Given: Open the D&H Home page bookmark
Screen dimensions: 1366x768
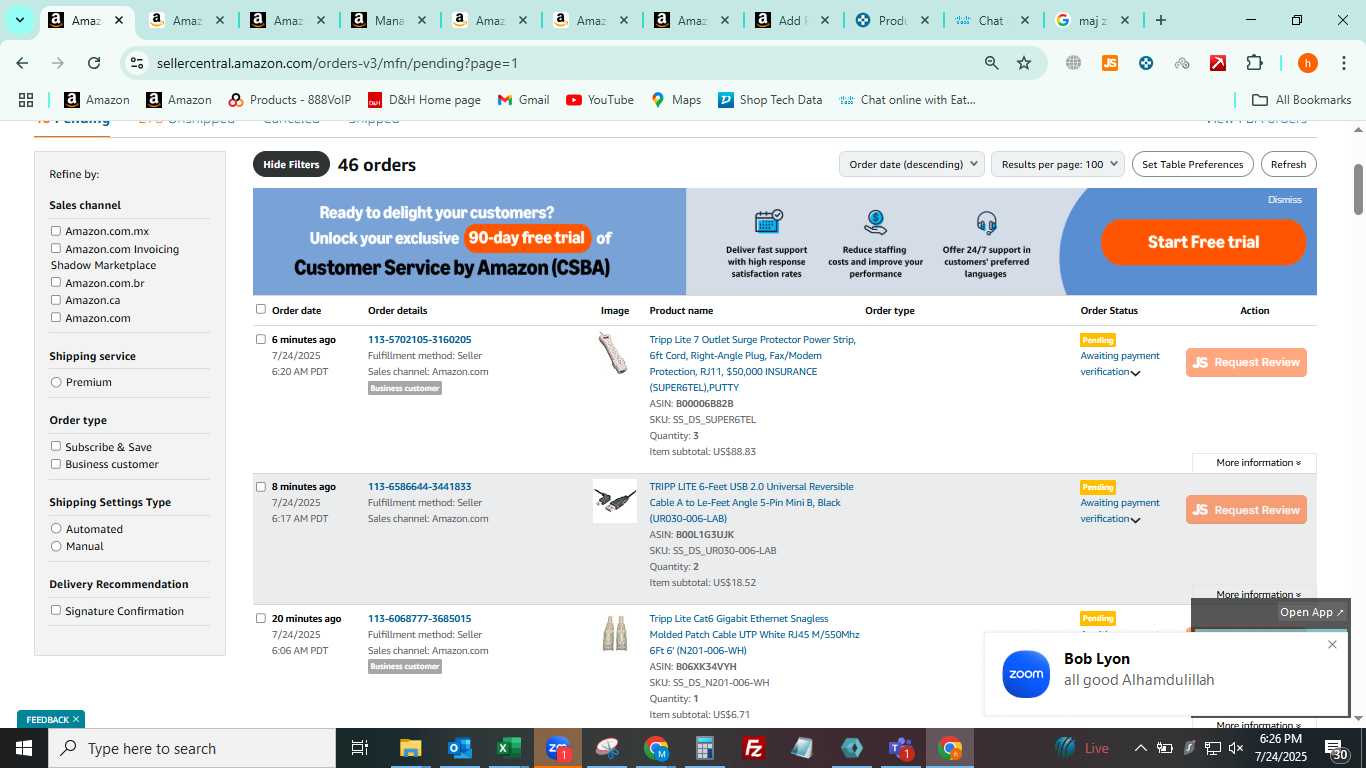Looking at the screenshot, I should coord(424,100).
